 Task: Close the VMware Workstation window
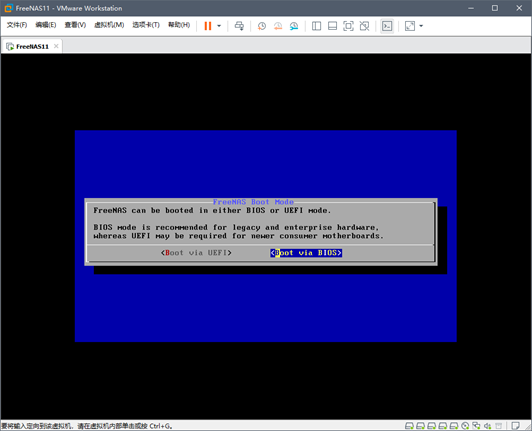coord(519,8)
